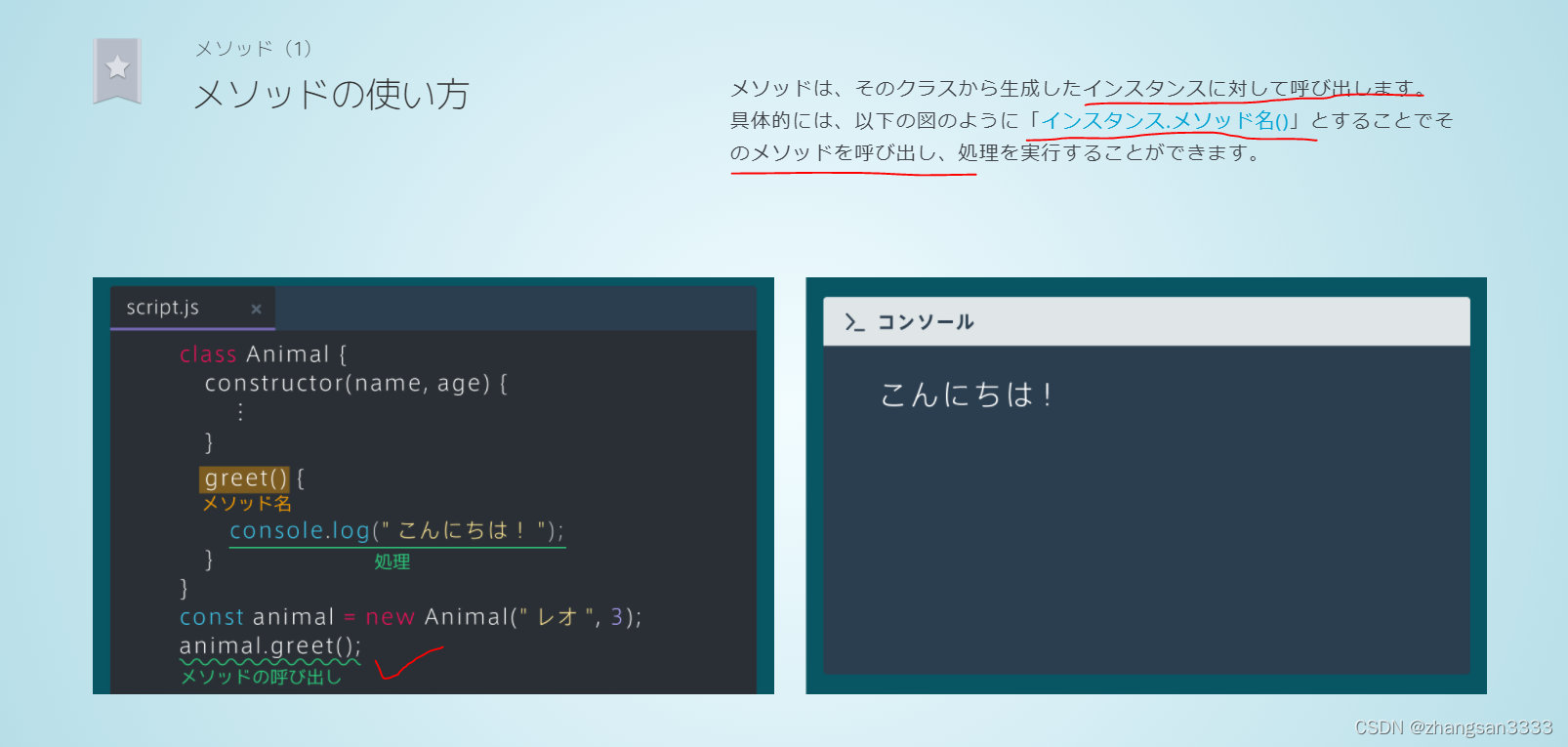
Task: Click the green 処理 label
Action: click(392, 562)
